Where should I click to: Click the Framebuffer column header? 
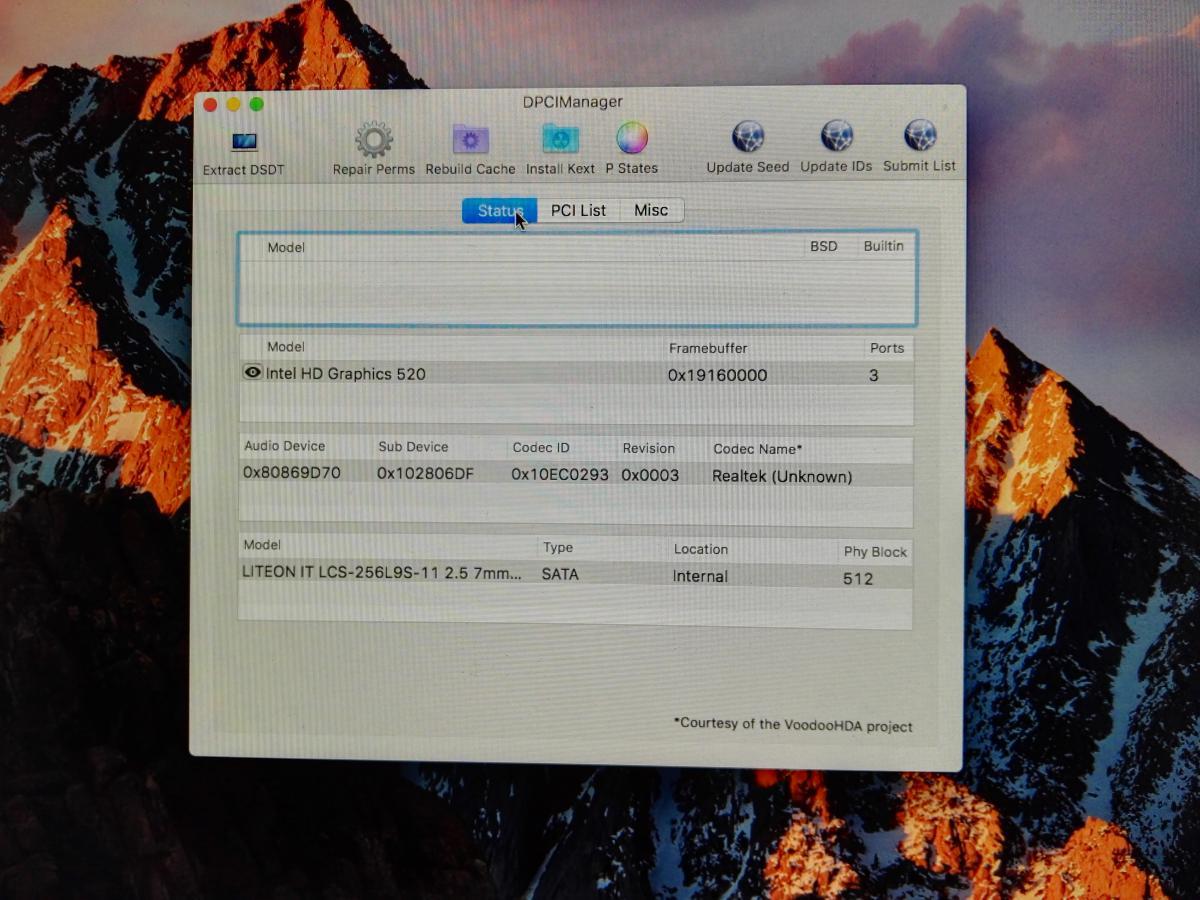tap(708, 348)
